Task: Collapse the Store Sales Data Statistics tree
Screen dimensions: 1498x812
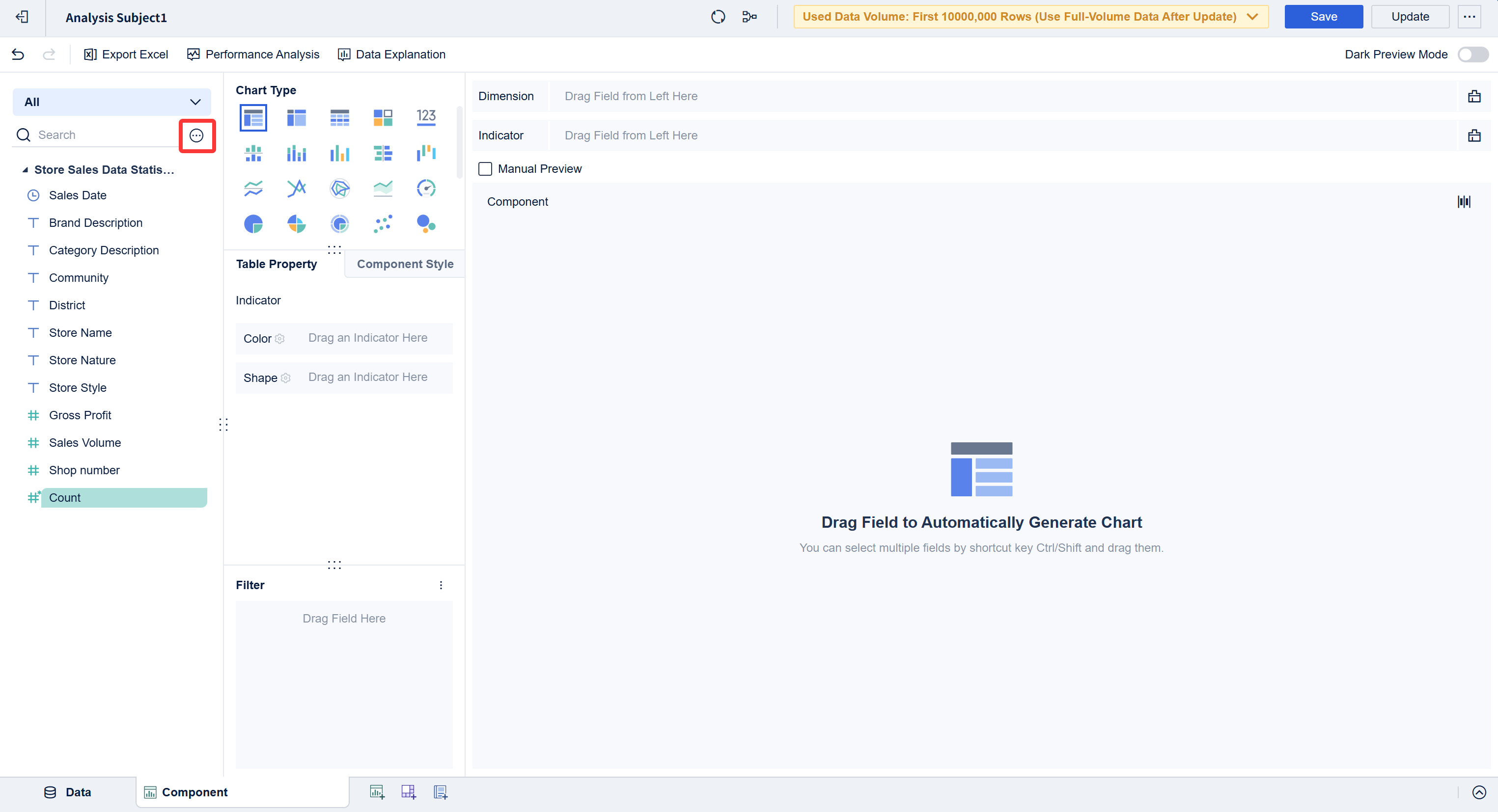Action: (x=25, y=170)
